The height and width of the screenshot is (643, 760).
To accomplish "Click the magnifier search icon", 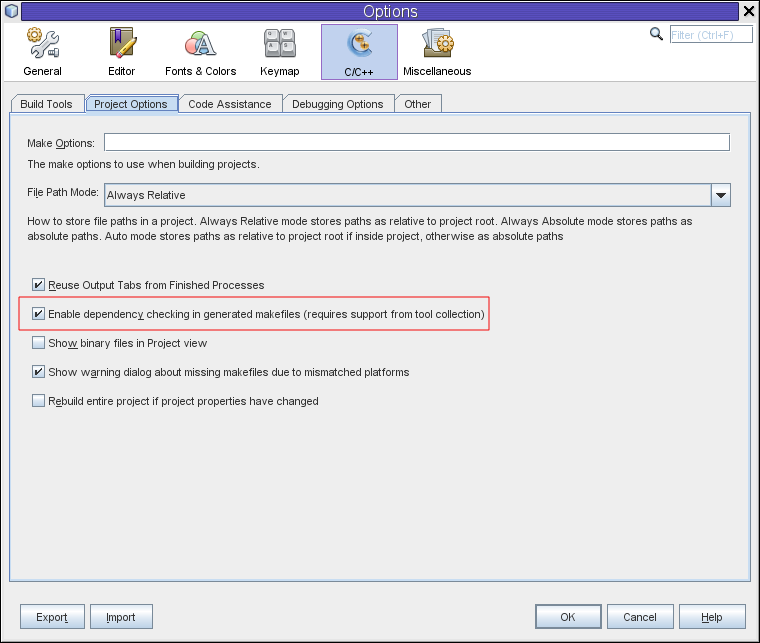I will pos(656,33).
